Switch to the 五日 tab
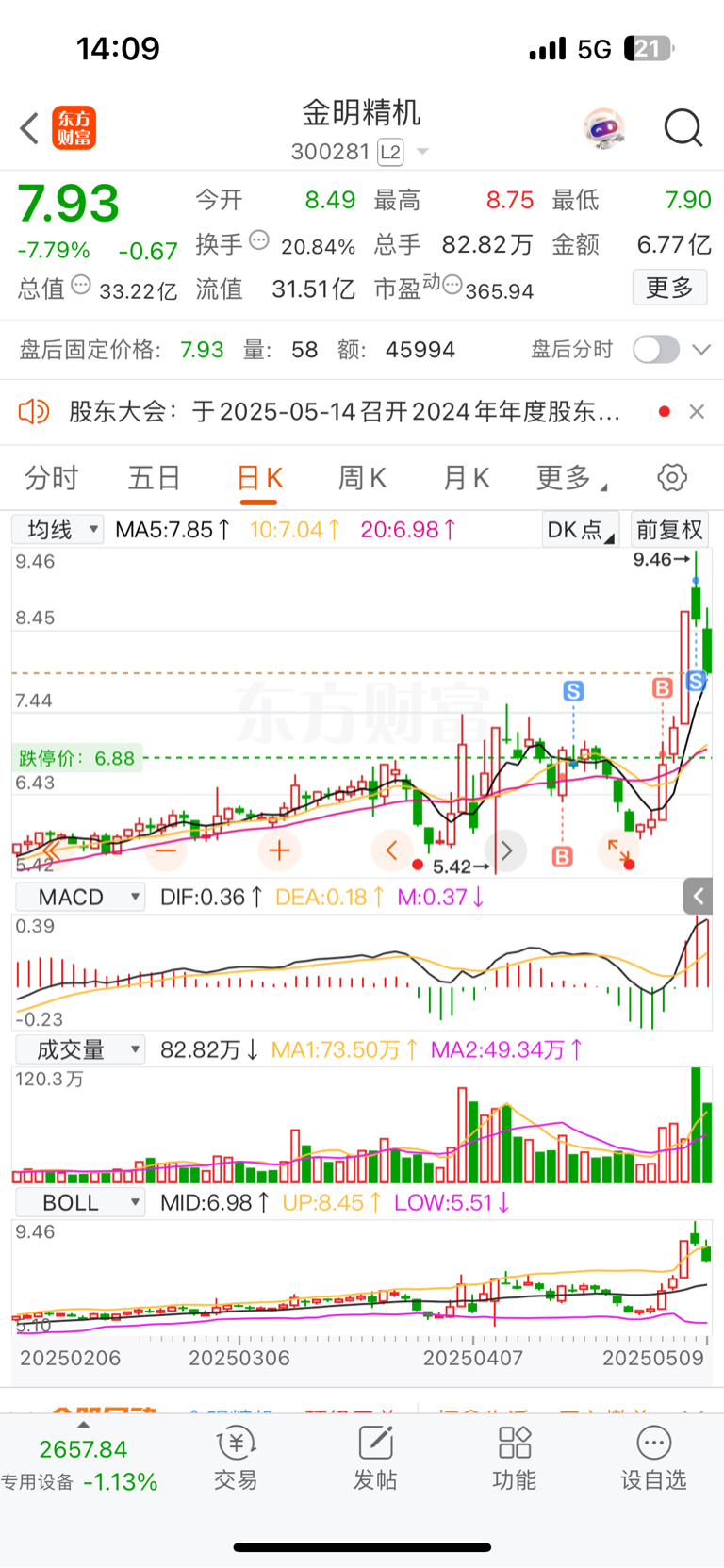The image size is (724, 1568). tap(155, 478)
